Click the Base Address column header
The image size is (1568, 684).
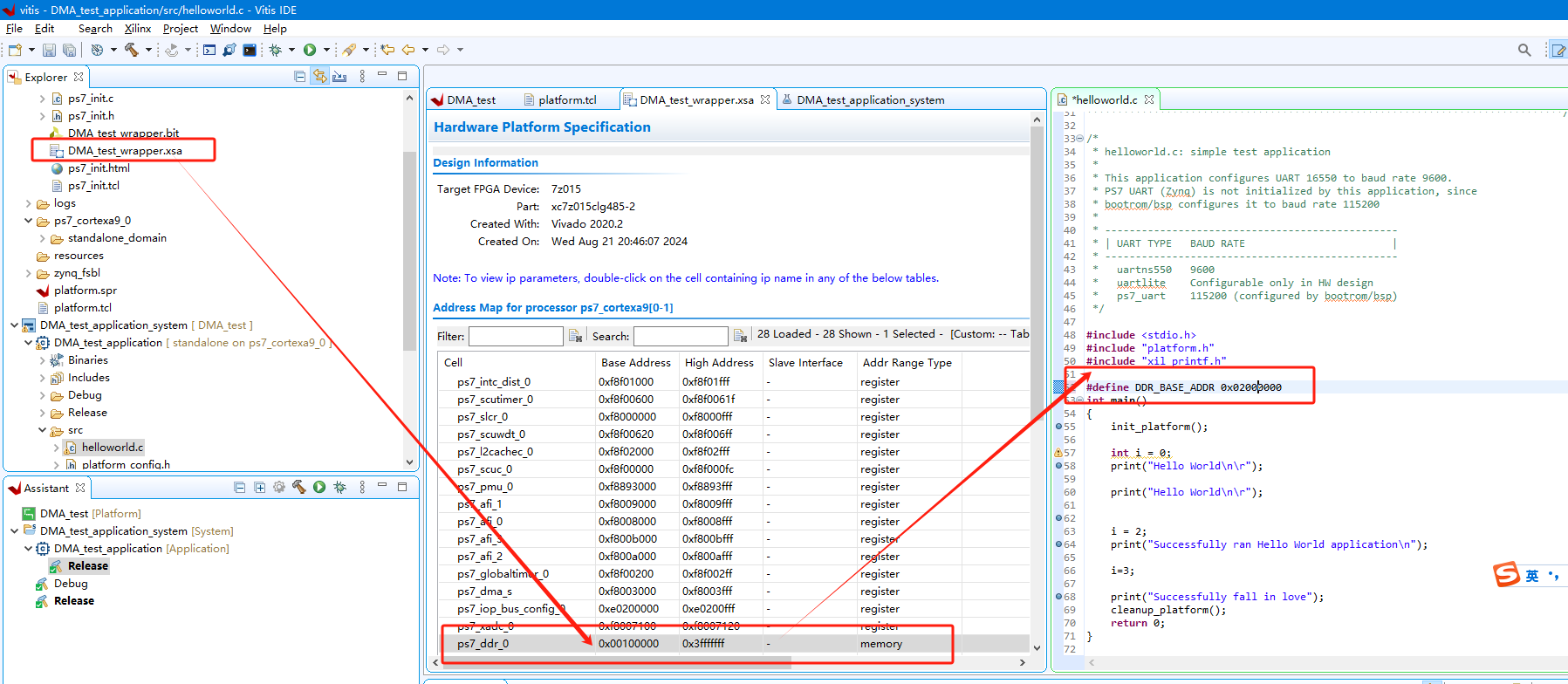point(636,363)
